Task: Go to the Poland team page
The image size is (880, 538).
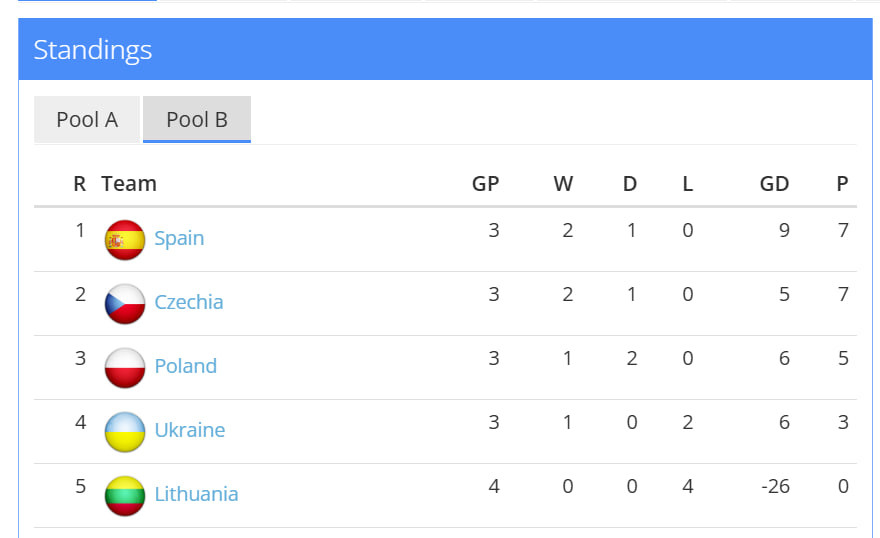Action: 185,367
